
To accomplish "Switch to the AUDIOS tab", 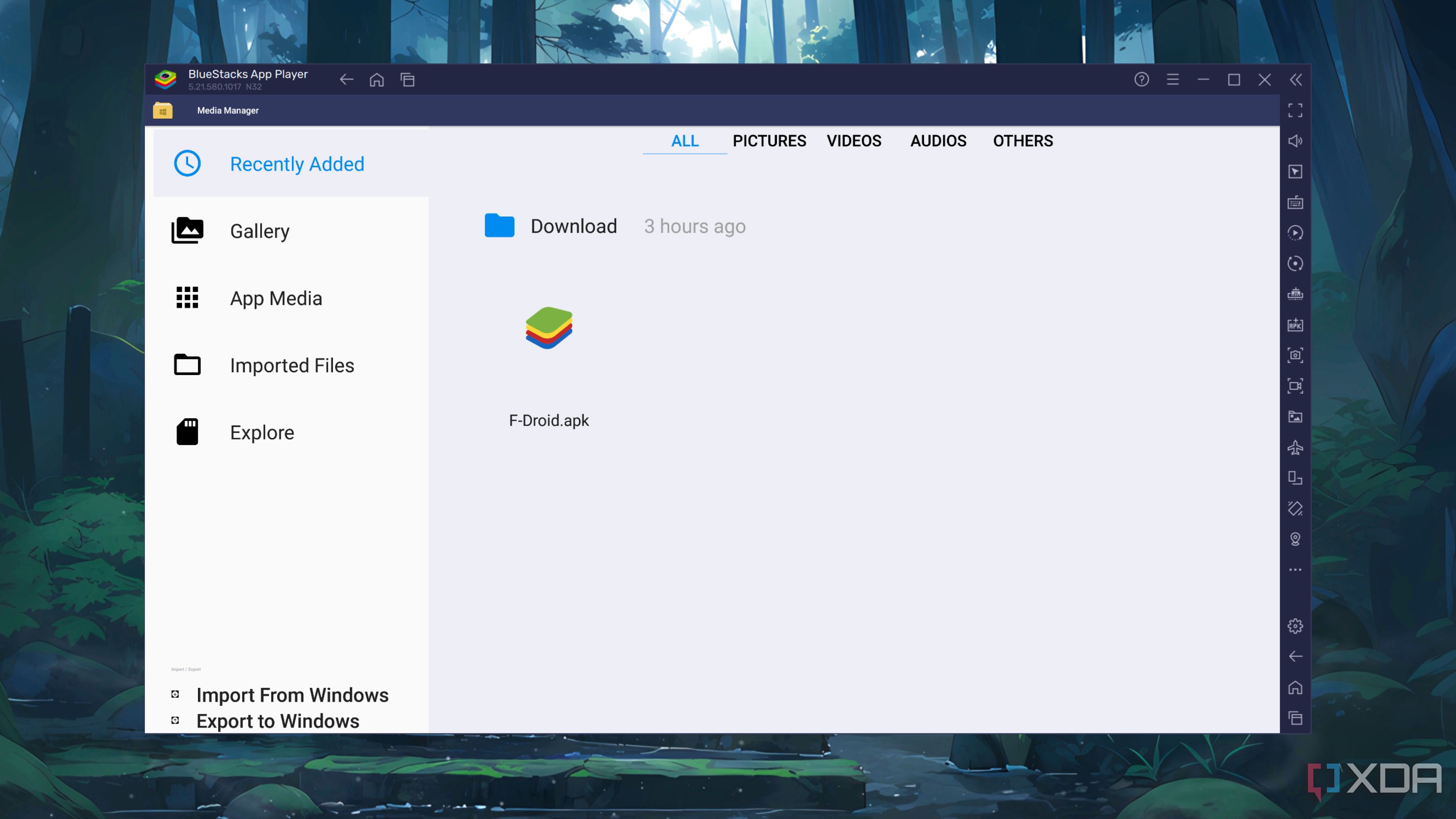I will pos(938,141).
